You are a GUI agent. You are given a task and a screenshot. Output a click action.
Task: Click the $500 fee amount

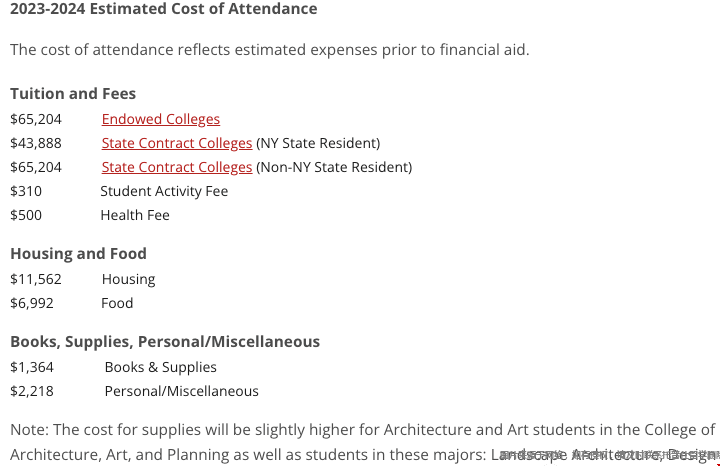(26, 215)
